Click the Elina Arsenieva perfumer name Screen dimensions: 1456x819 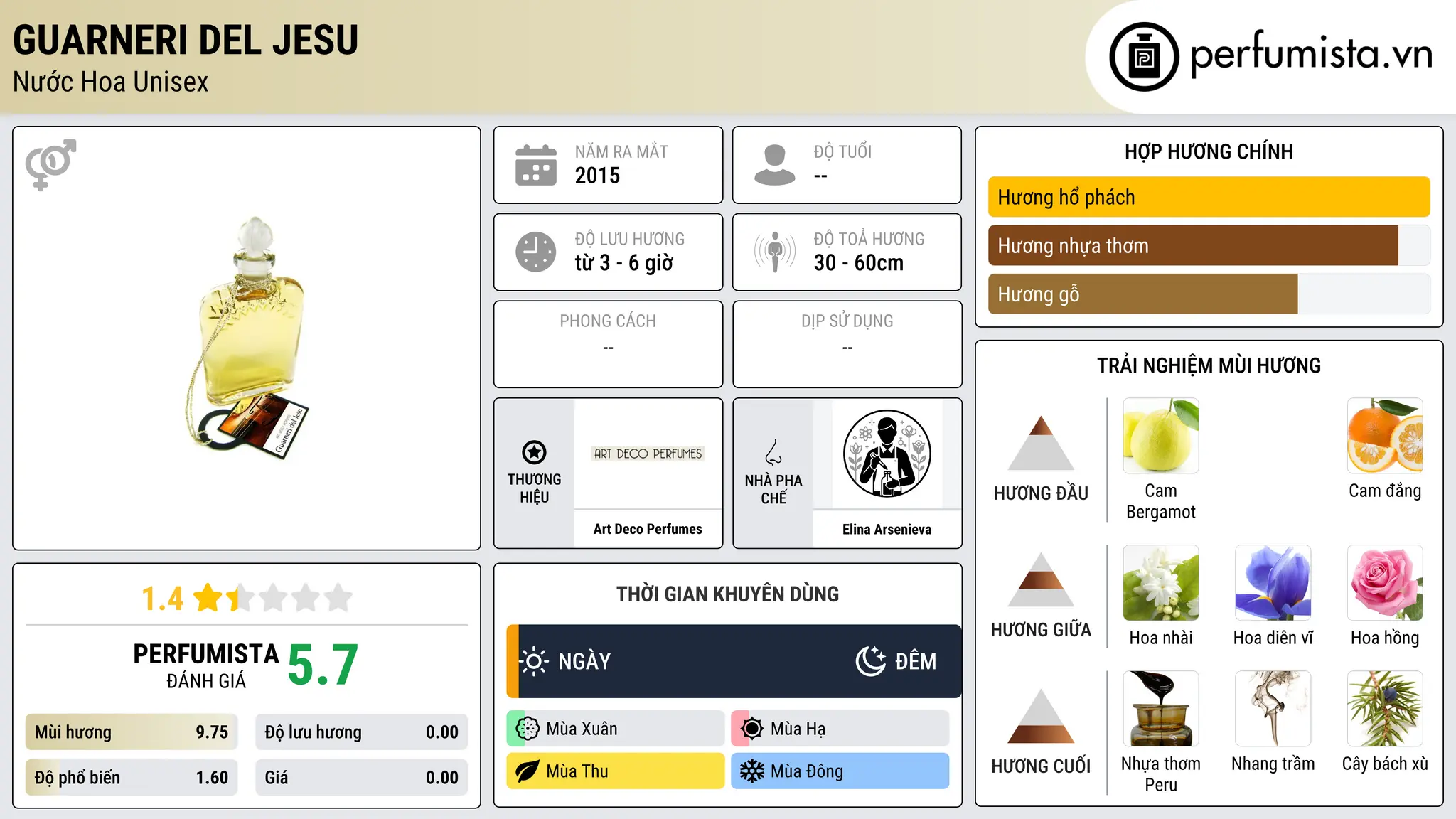pos(887,529)
